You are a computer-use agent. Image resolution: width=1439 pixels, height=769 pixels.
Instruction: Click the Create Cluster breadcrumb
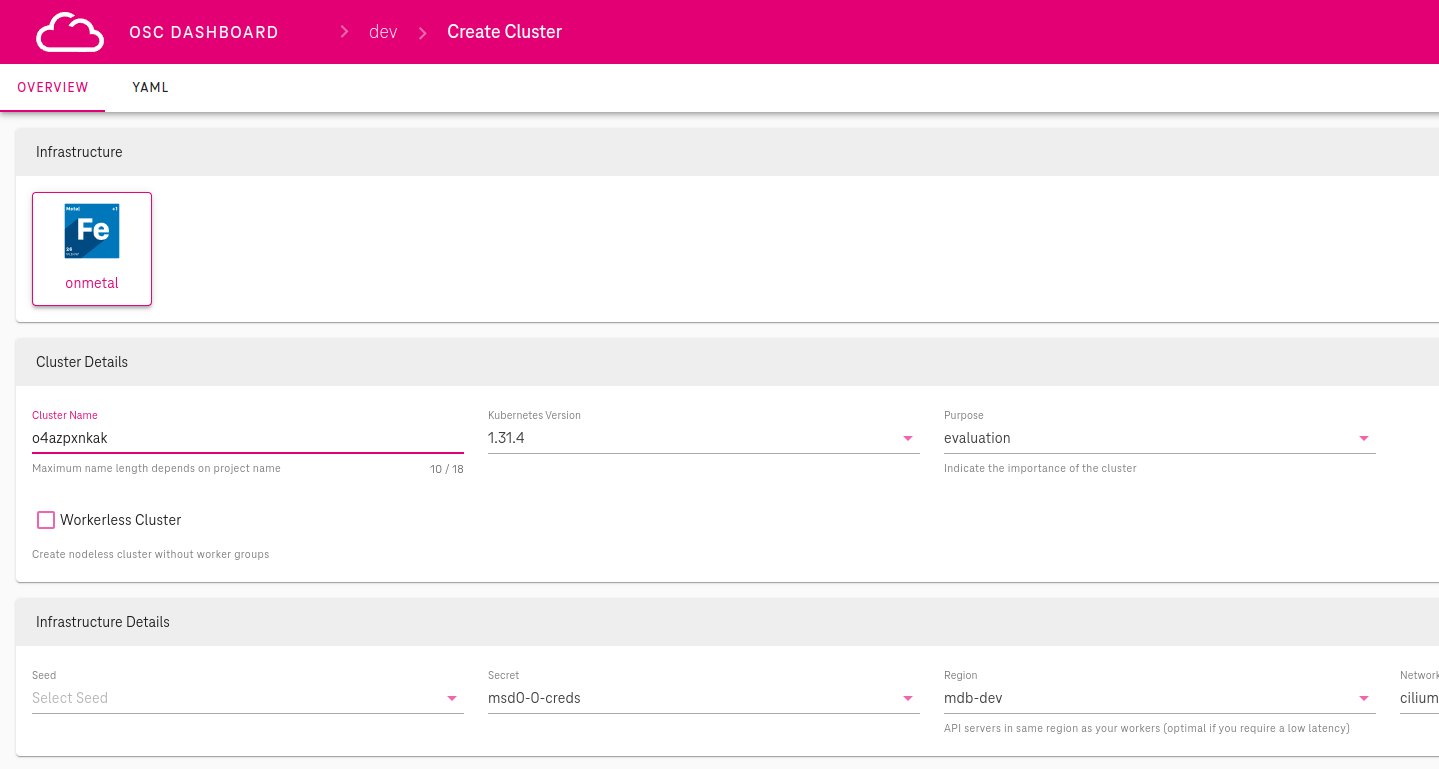coord(504,32)
